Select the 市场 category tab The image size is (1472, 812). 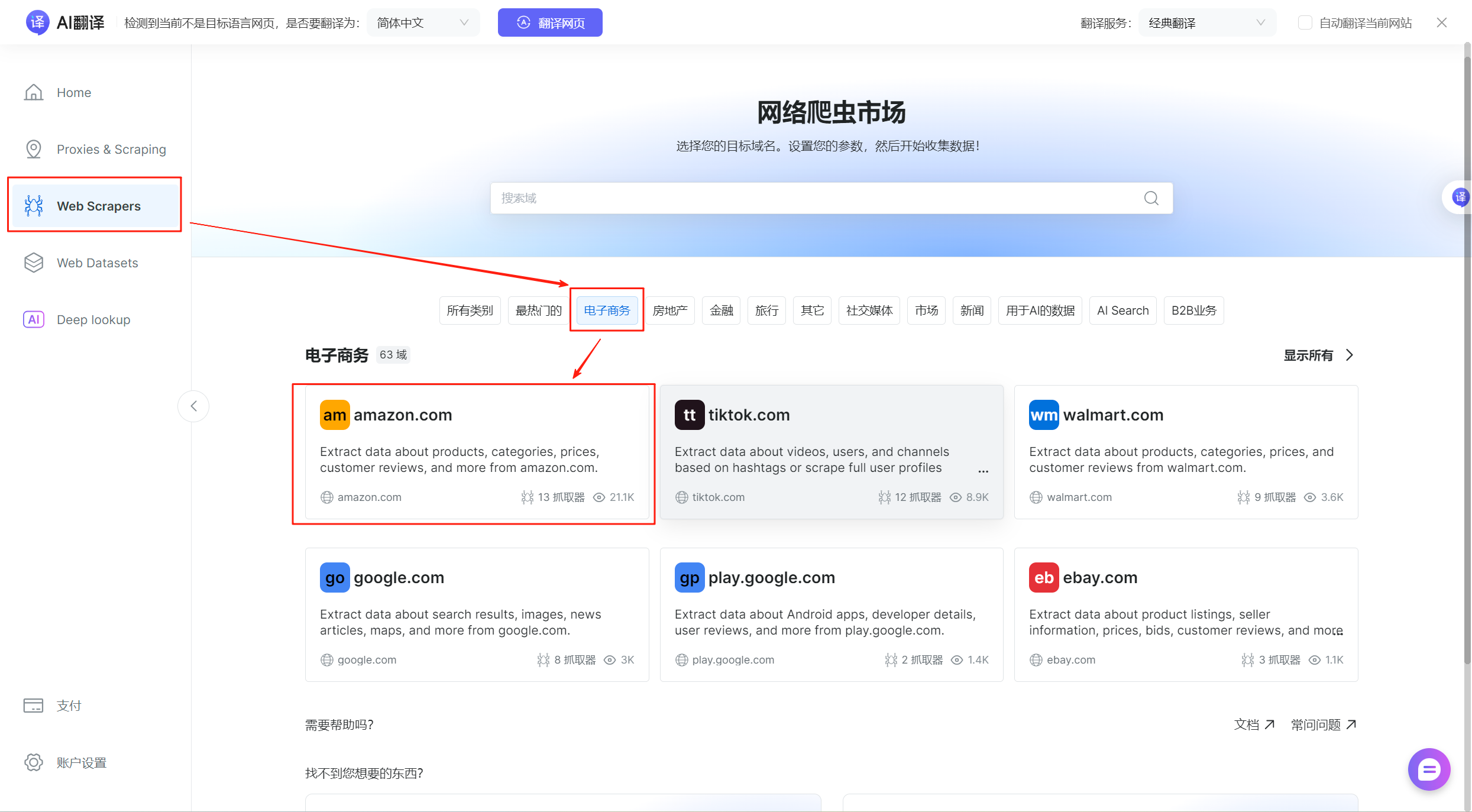[927, 310]
